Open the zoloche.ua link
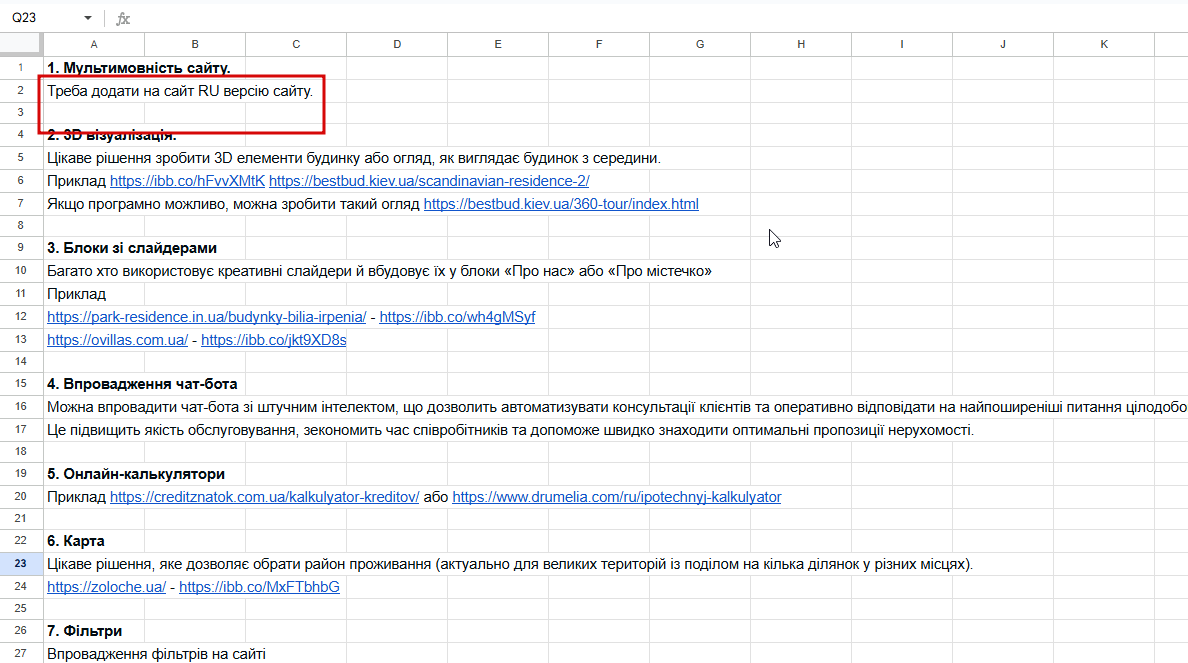Image resolution: width=1188 pixels, height=663 pixels. 106,586
